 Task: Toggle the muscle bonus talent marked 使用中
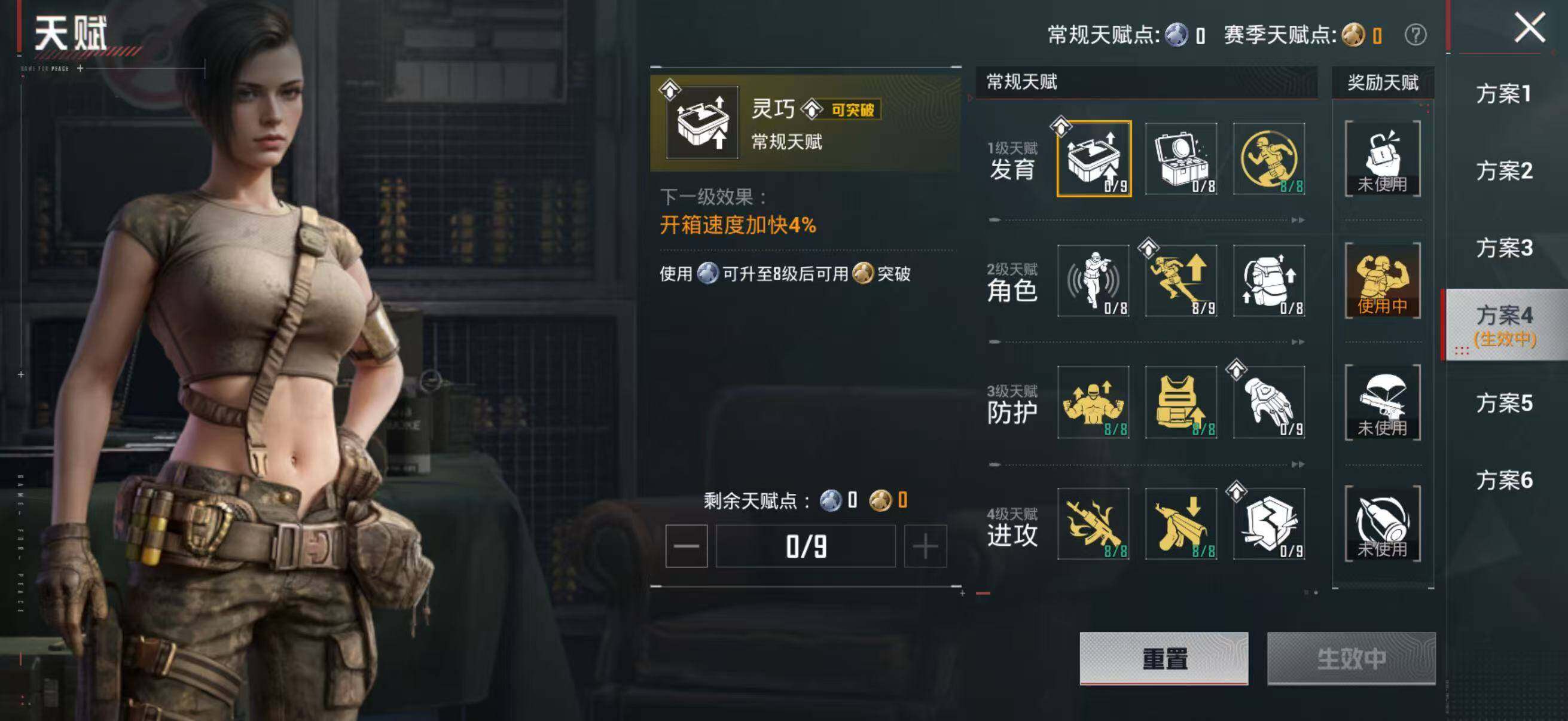pos(1383,280)
